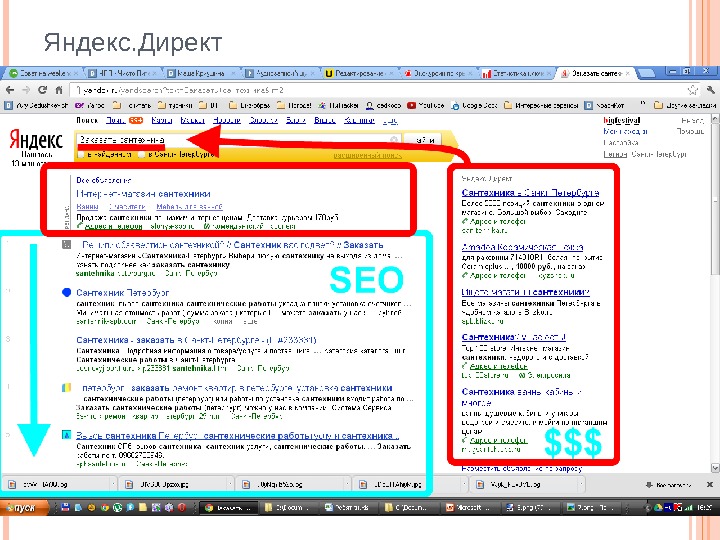Switch to the yellow U Редактирование tab

tap(359, 73)
